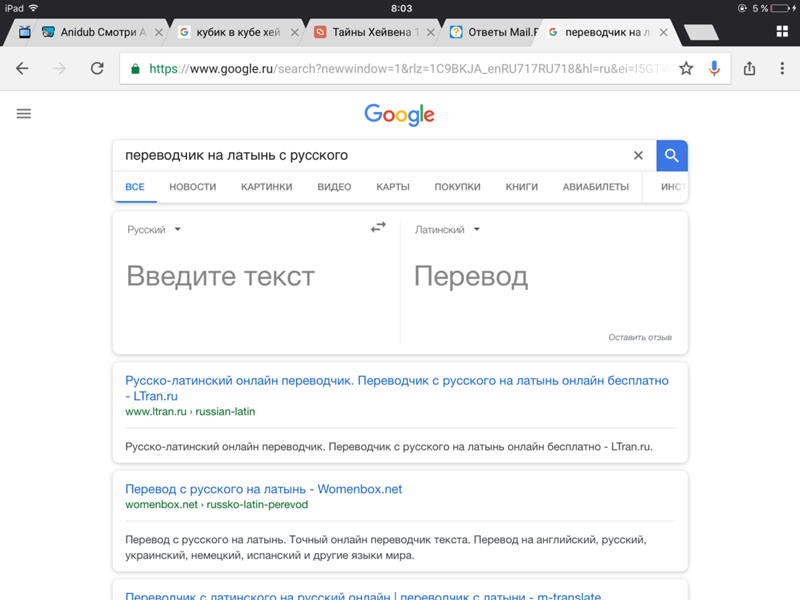
Task: Open the Womenbox.net translation result
Action: 263,489
